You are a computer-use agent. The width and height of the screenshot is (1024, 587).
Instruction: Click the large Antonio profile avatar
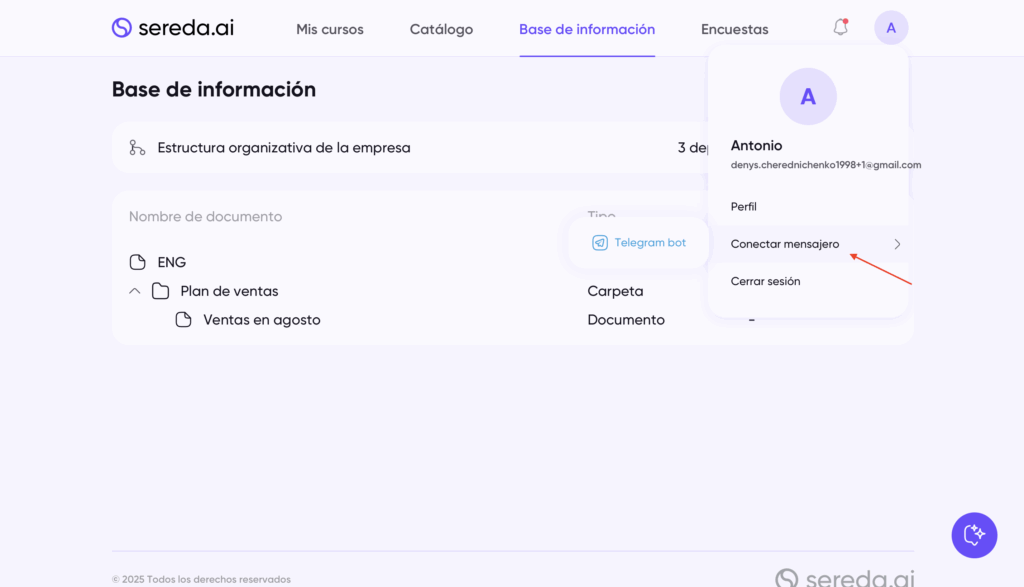point(808,97)
